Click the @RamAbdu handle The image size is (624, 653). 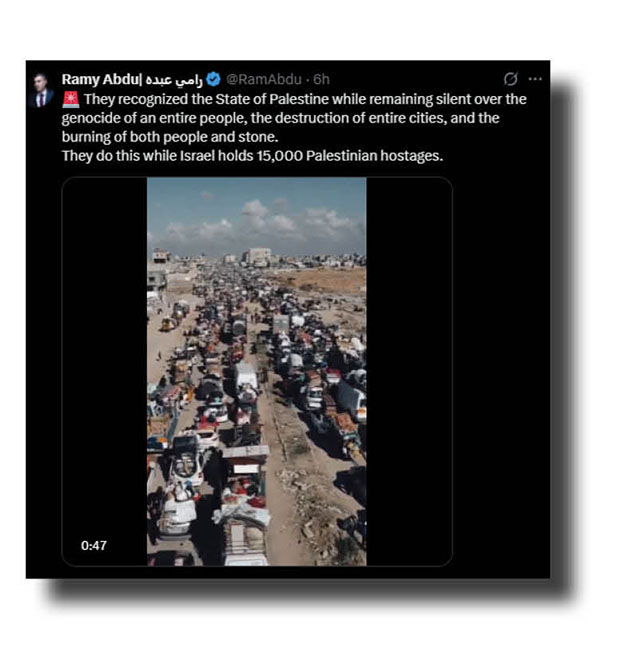[x=264, y=79]
